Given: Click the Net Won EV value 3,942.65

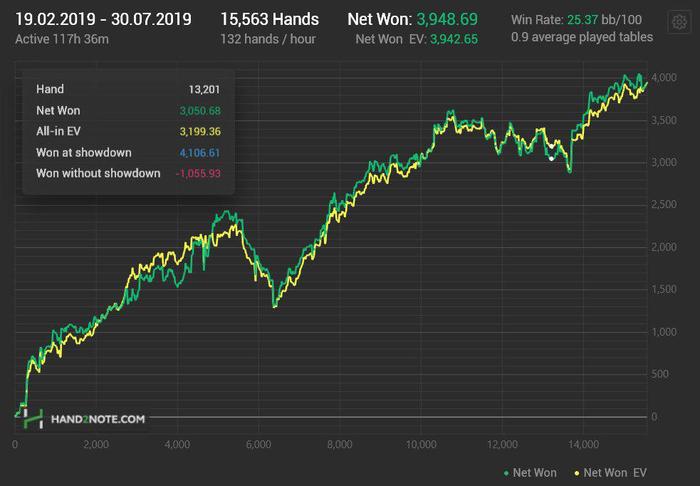Looking at the screenshot, I should [454, 39].
